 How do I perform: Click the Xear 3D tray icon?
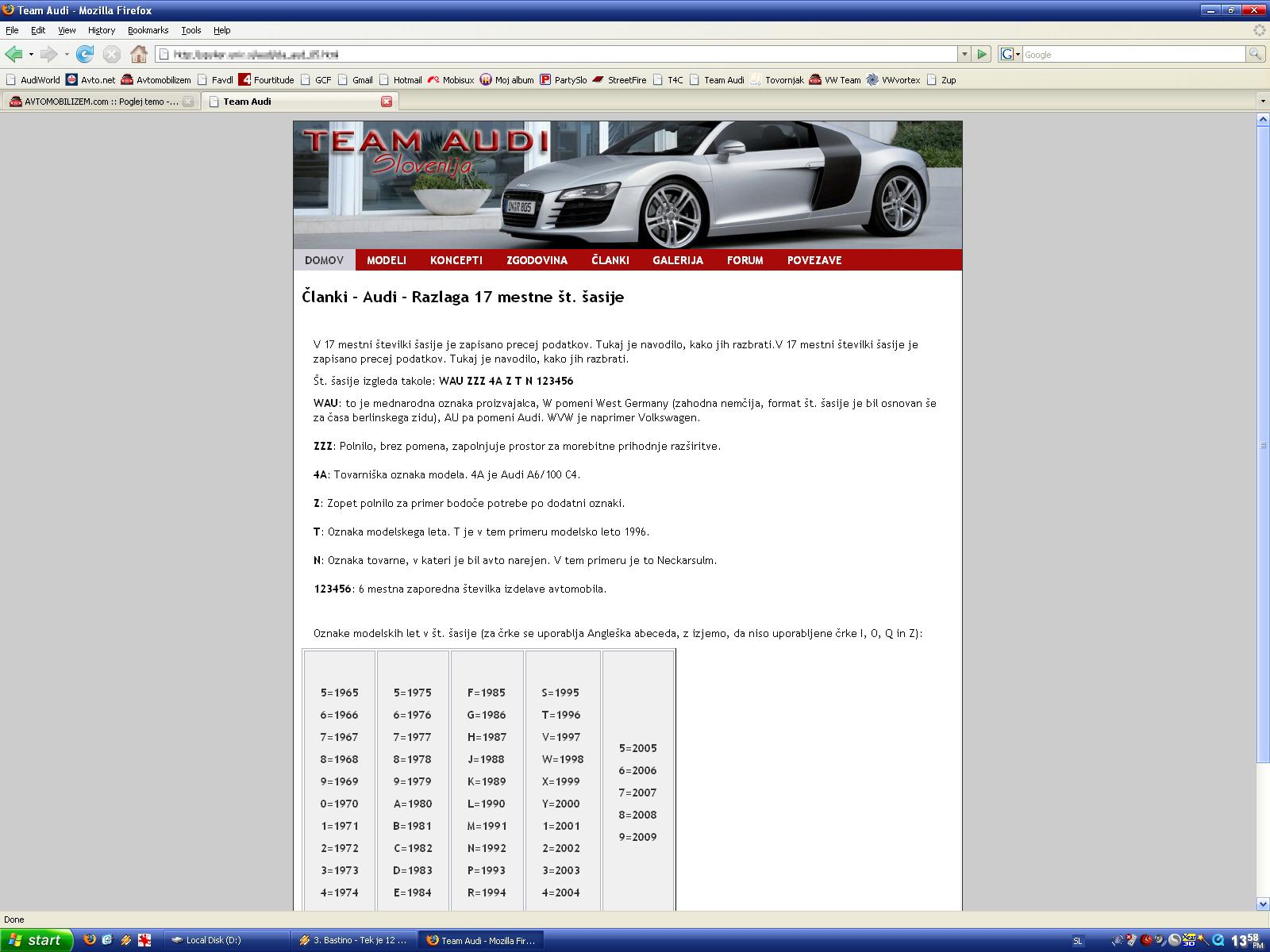click(1188, 941)
